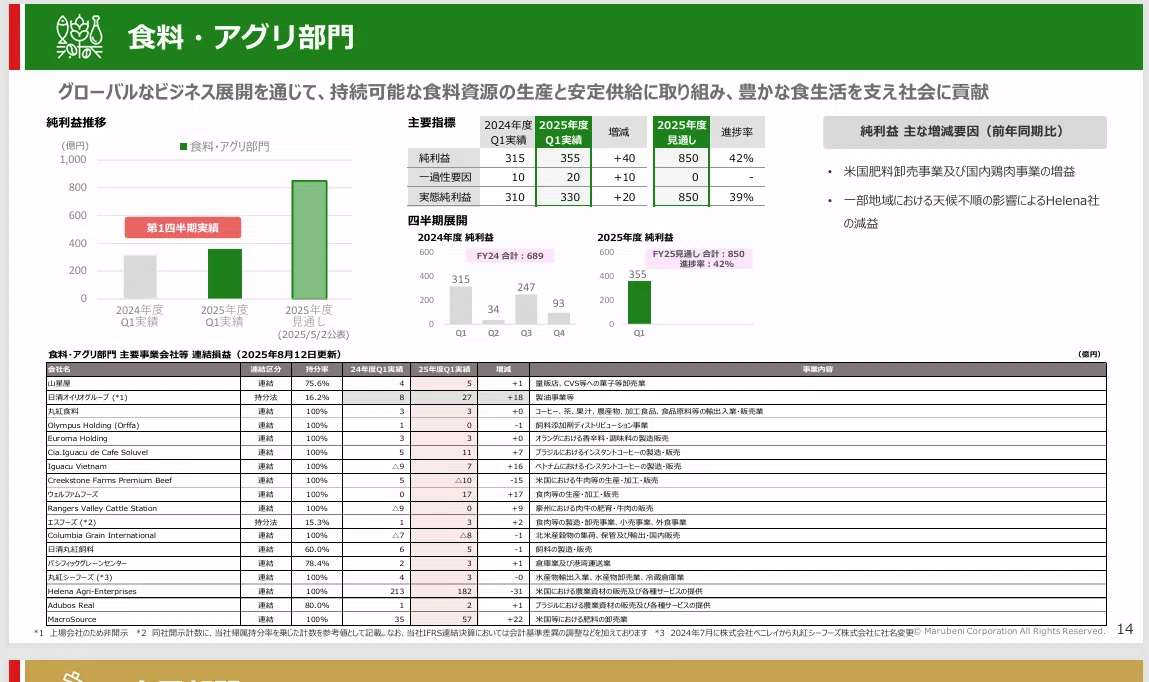Click the Creekstone Farms Premium Beef row name
This screenshot has height=682, width=1149.
[110, 481]
